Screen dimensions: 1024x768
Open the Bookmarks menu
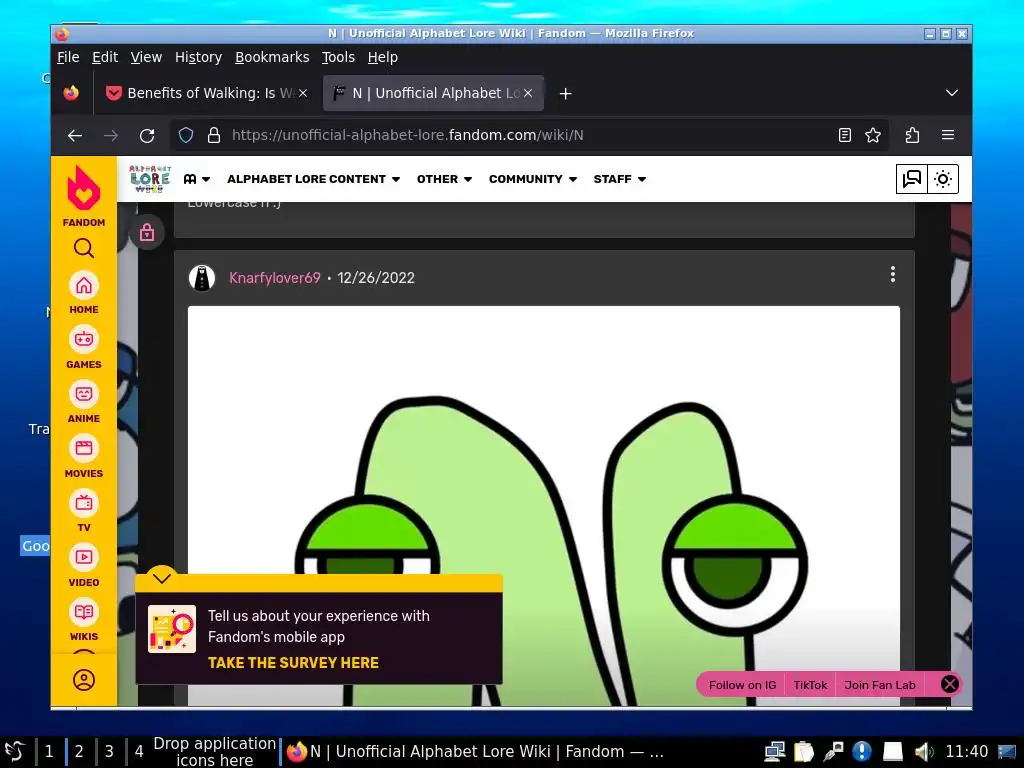272,57
